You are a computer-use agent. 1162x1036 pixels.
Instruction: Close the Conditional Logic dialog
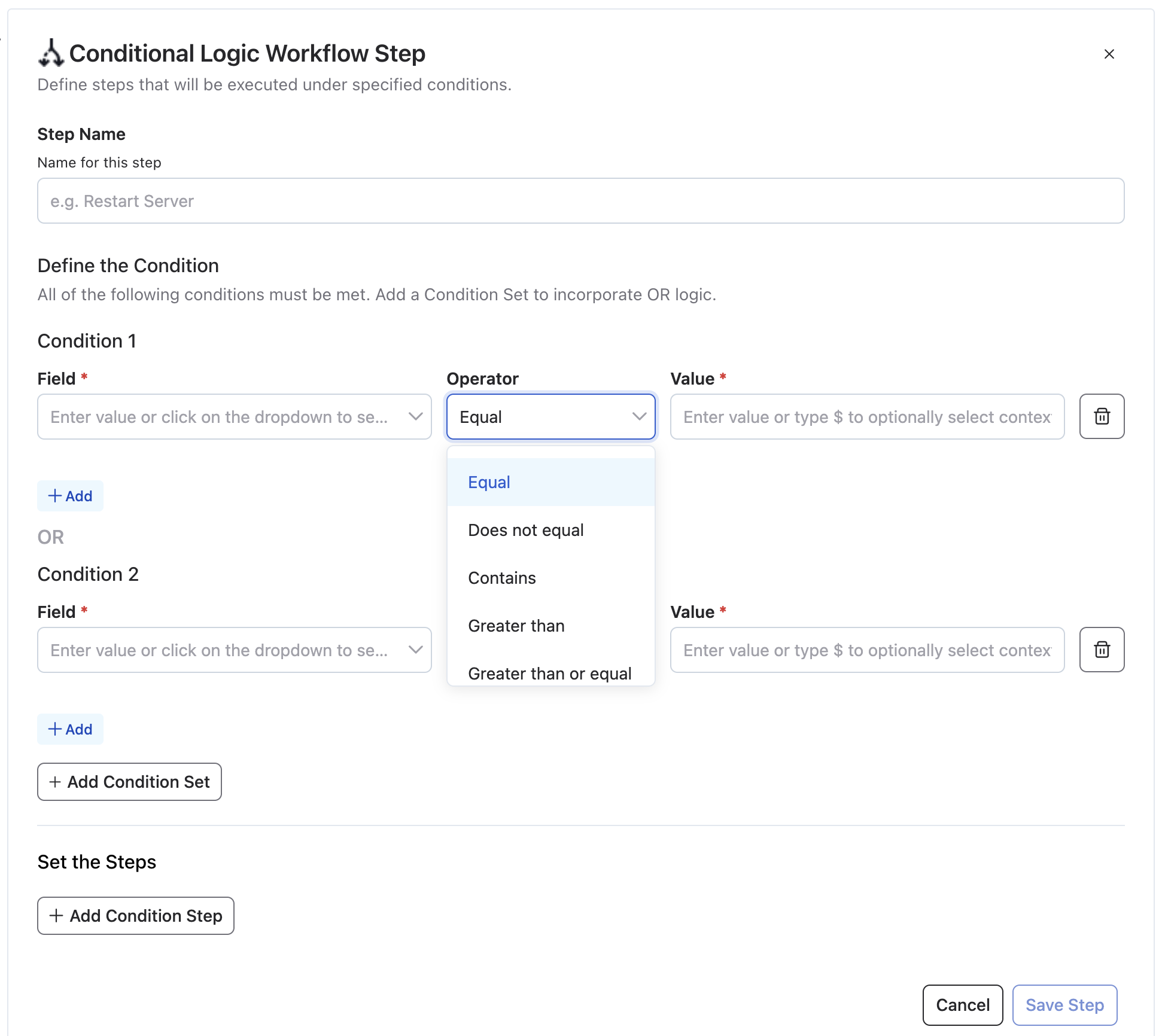tap(1109, 54)
